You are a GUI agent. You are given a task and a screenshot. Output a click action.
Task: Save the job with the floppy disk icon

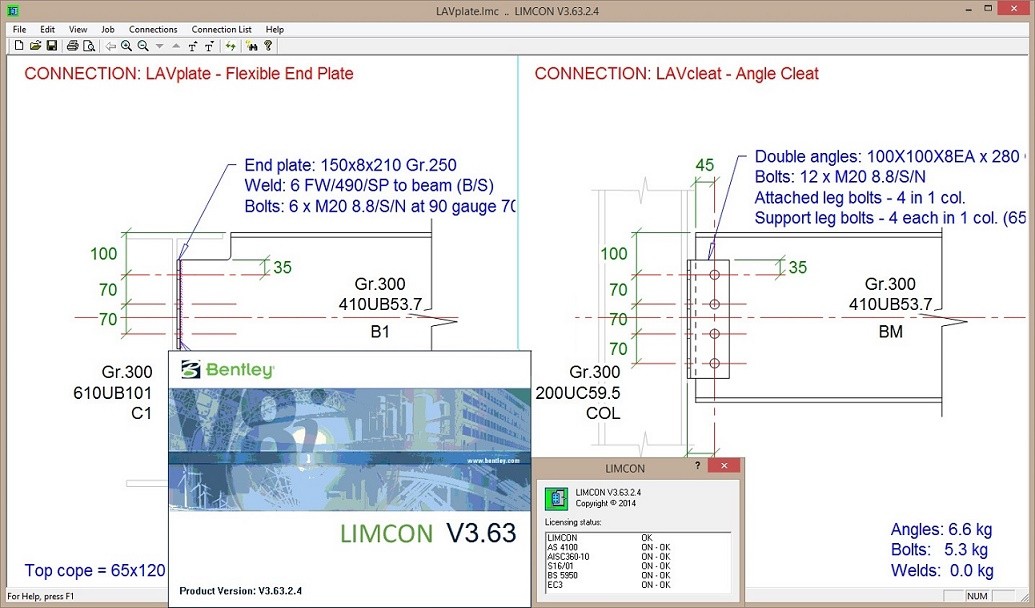coord(51,46)
